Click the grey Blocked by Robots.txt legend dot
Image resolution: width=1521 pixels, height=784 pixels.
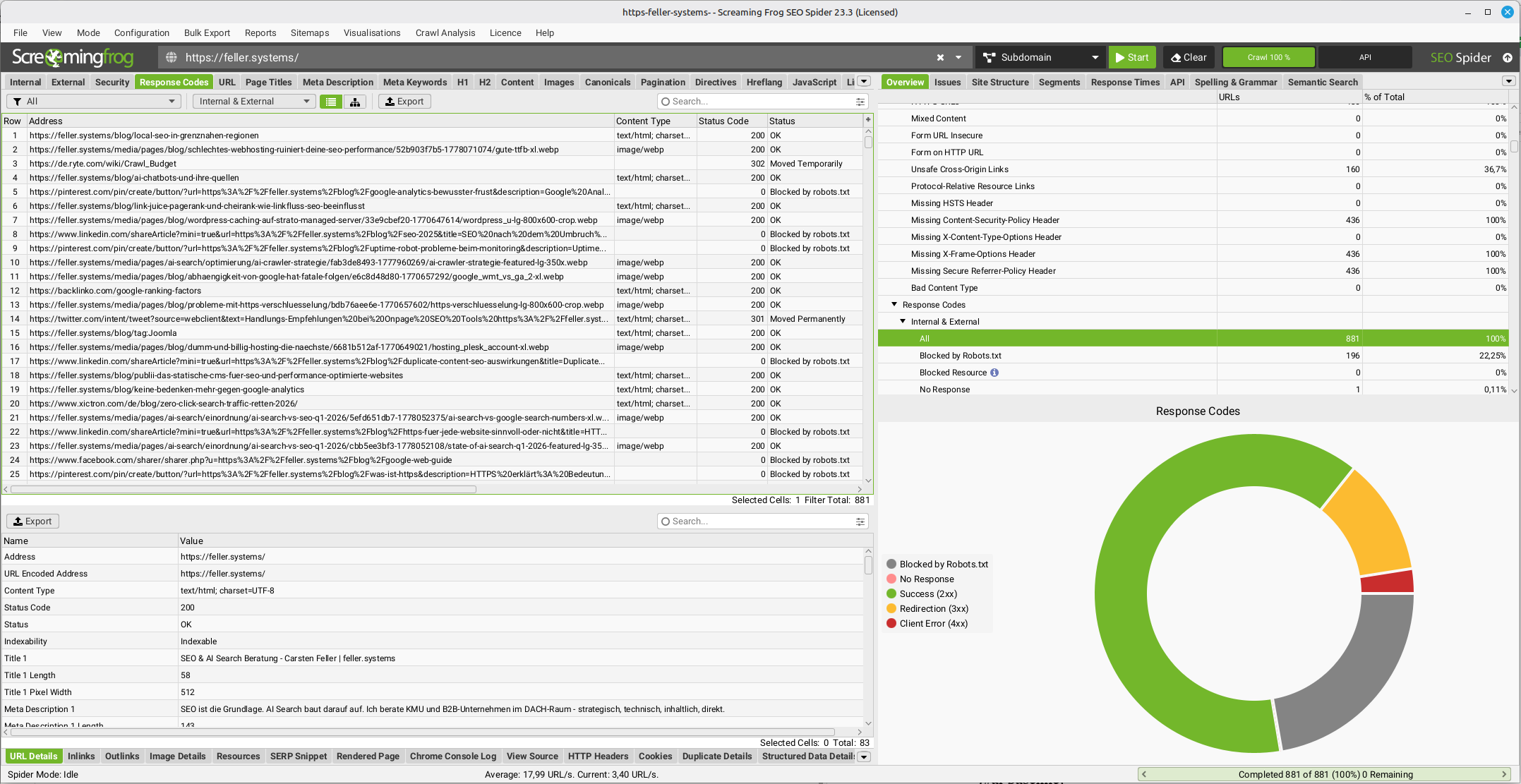(891, 564)
